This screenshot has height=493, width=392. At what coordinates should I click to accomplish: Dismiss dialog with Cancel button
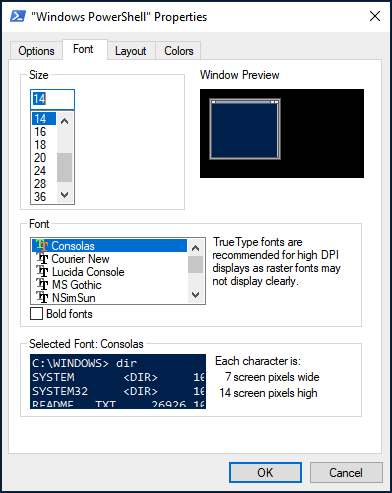346,472
